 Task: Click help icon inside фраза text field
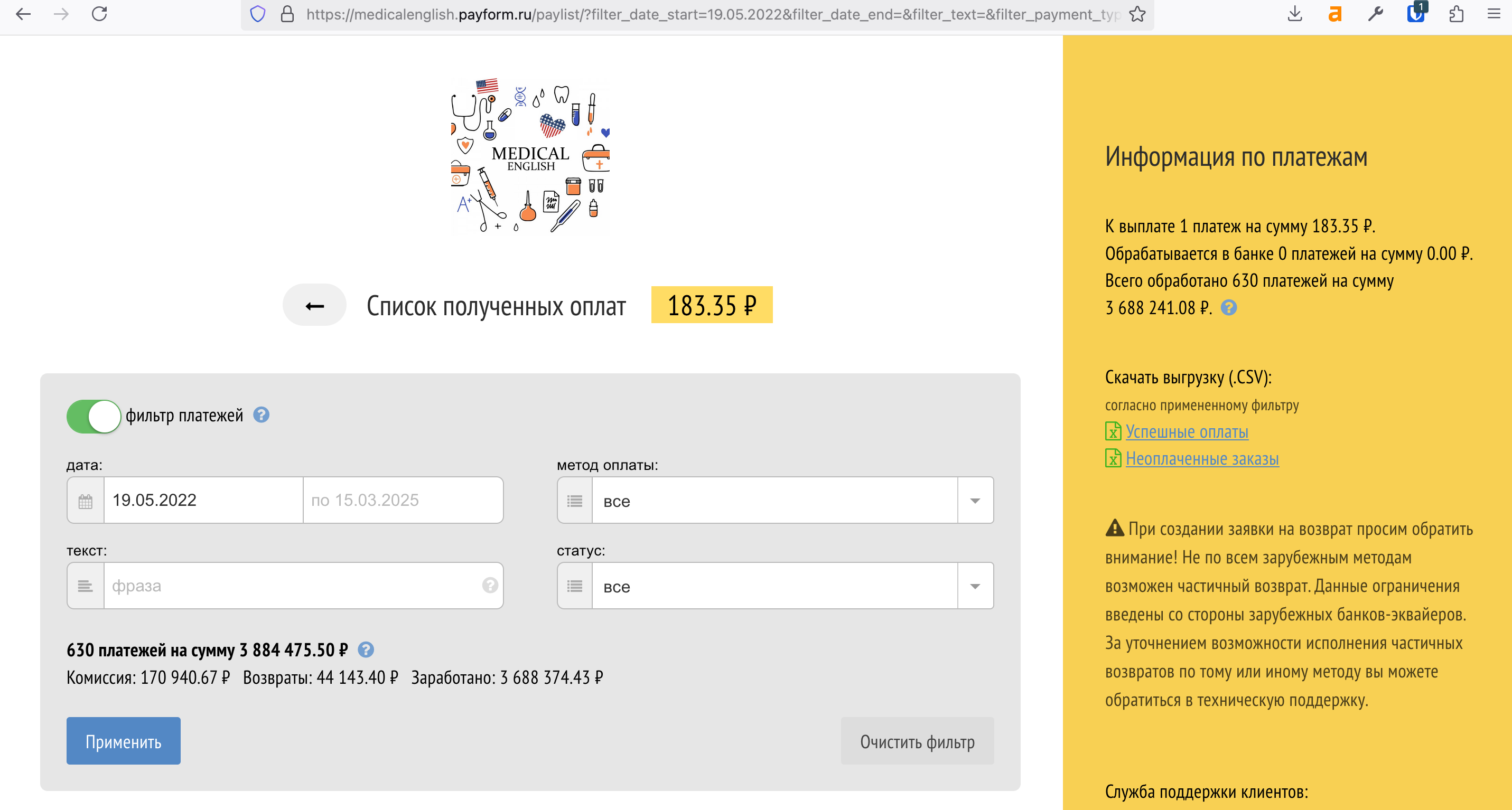490,586
